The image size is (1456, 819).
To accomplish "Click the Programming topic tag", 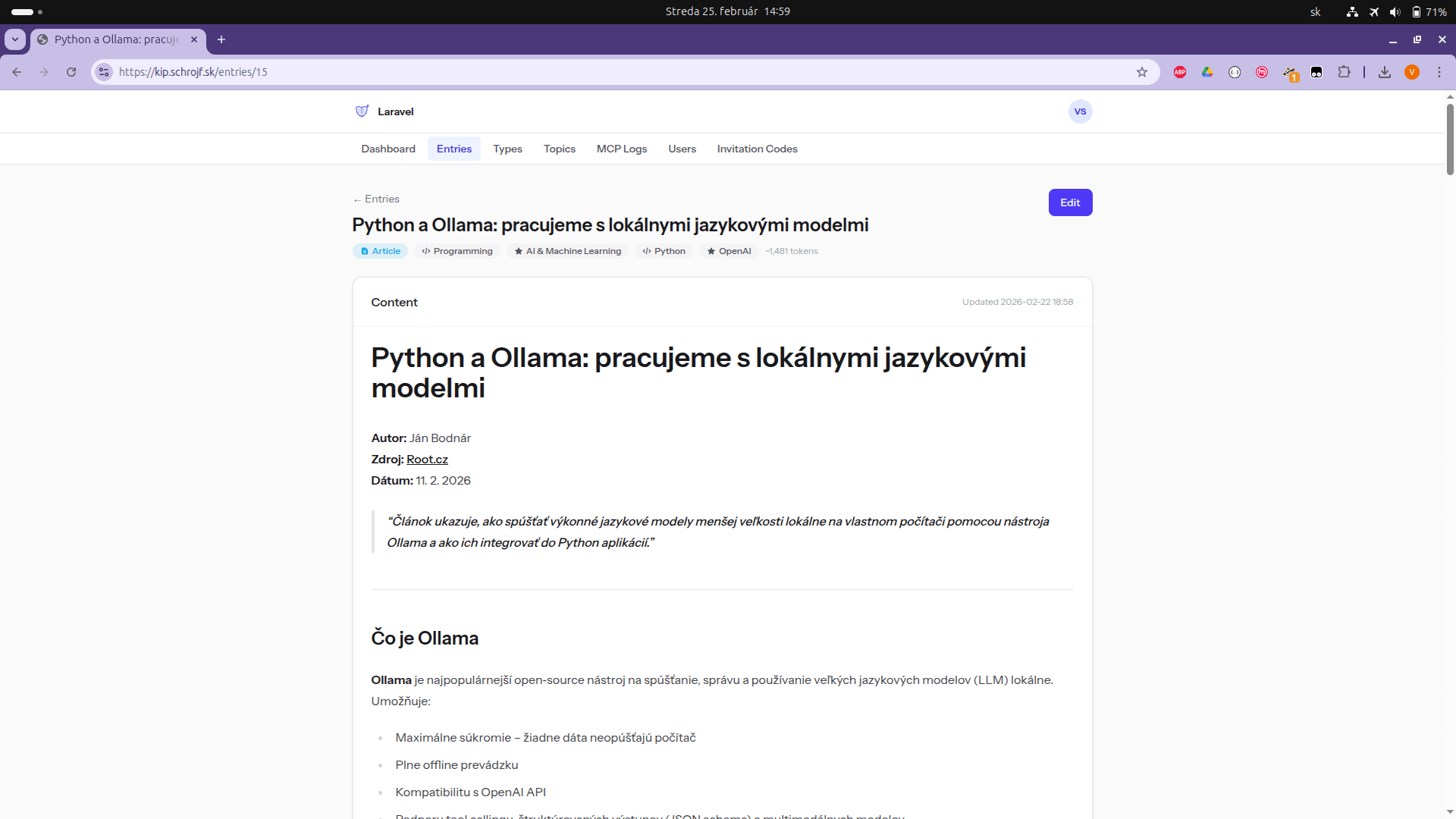I will pyautogui.click(x=457, y=251).
